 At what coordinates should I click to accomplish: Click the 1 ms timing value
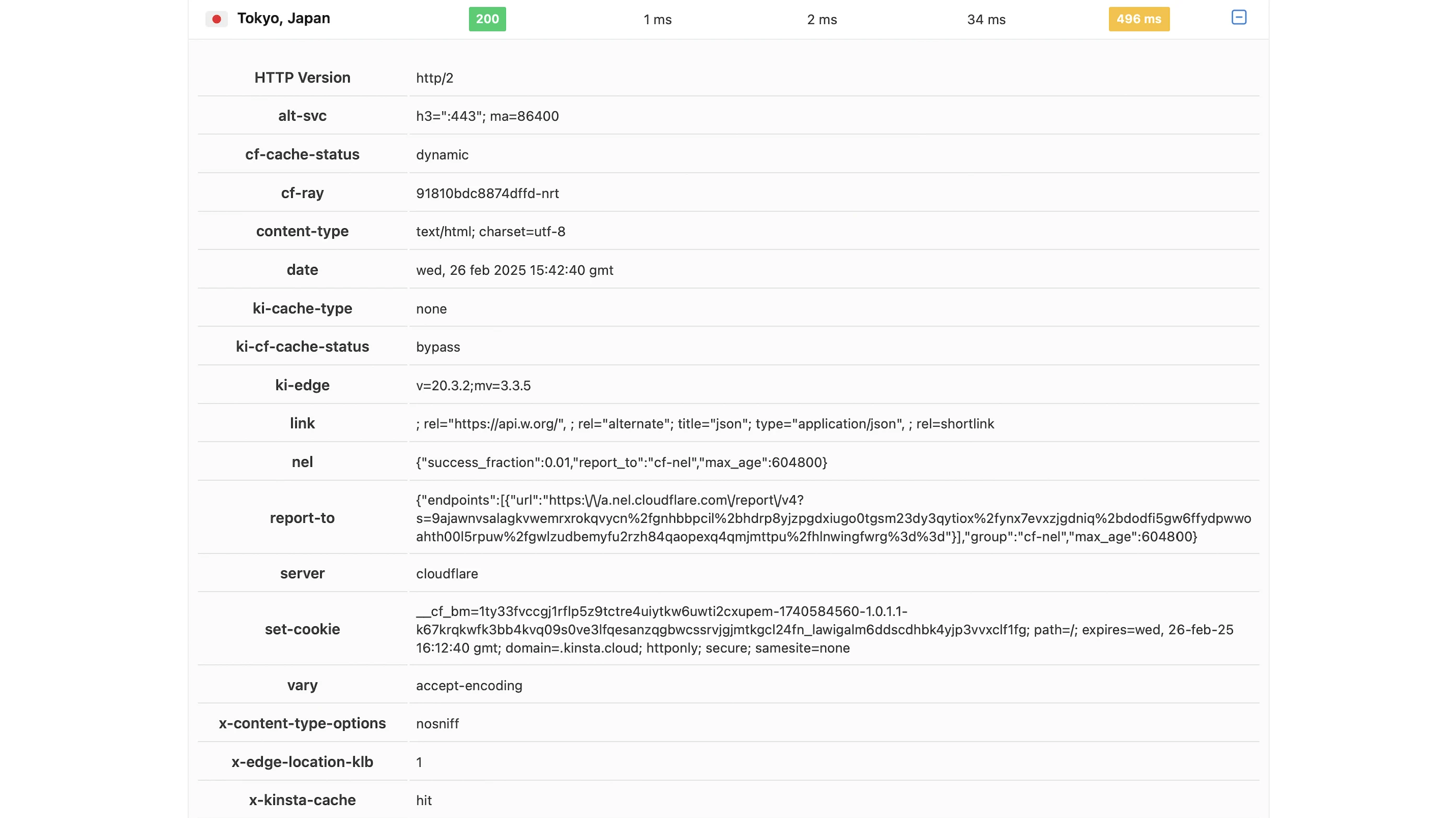click(x=657, y=20)
